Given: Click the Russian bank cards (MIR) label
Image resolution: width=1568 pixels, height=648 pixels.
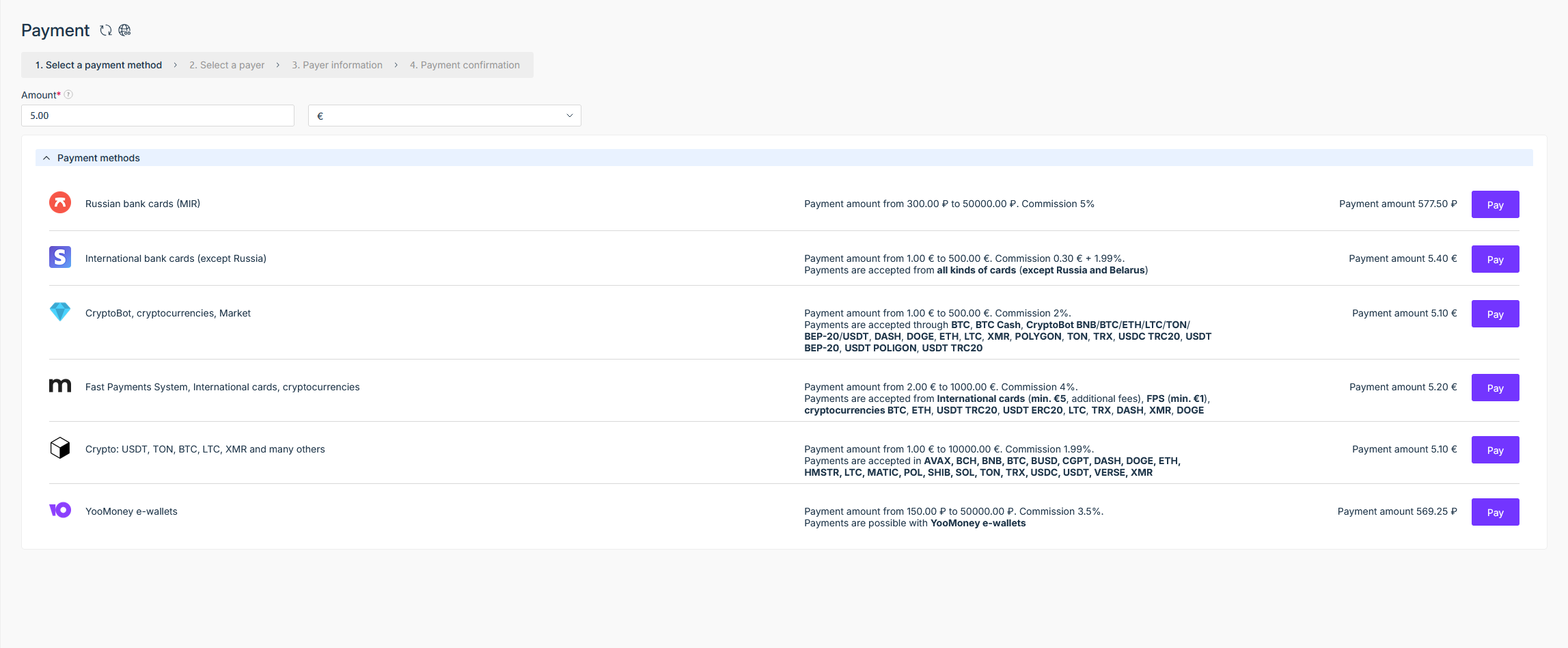Looking at the screenshot, I should tap(143, 204).
